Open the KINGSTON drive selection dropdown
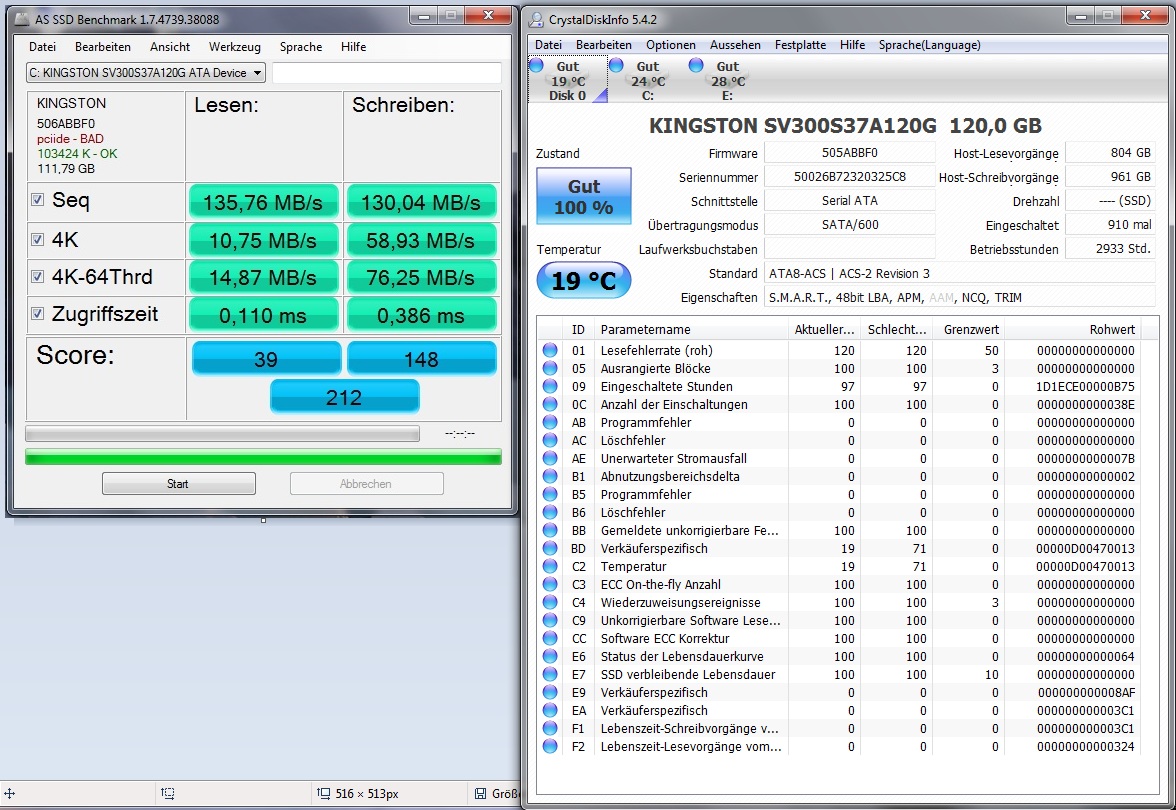 [146, 73]
